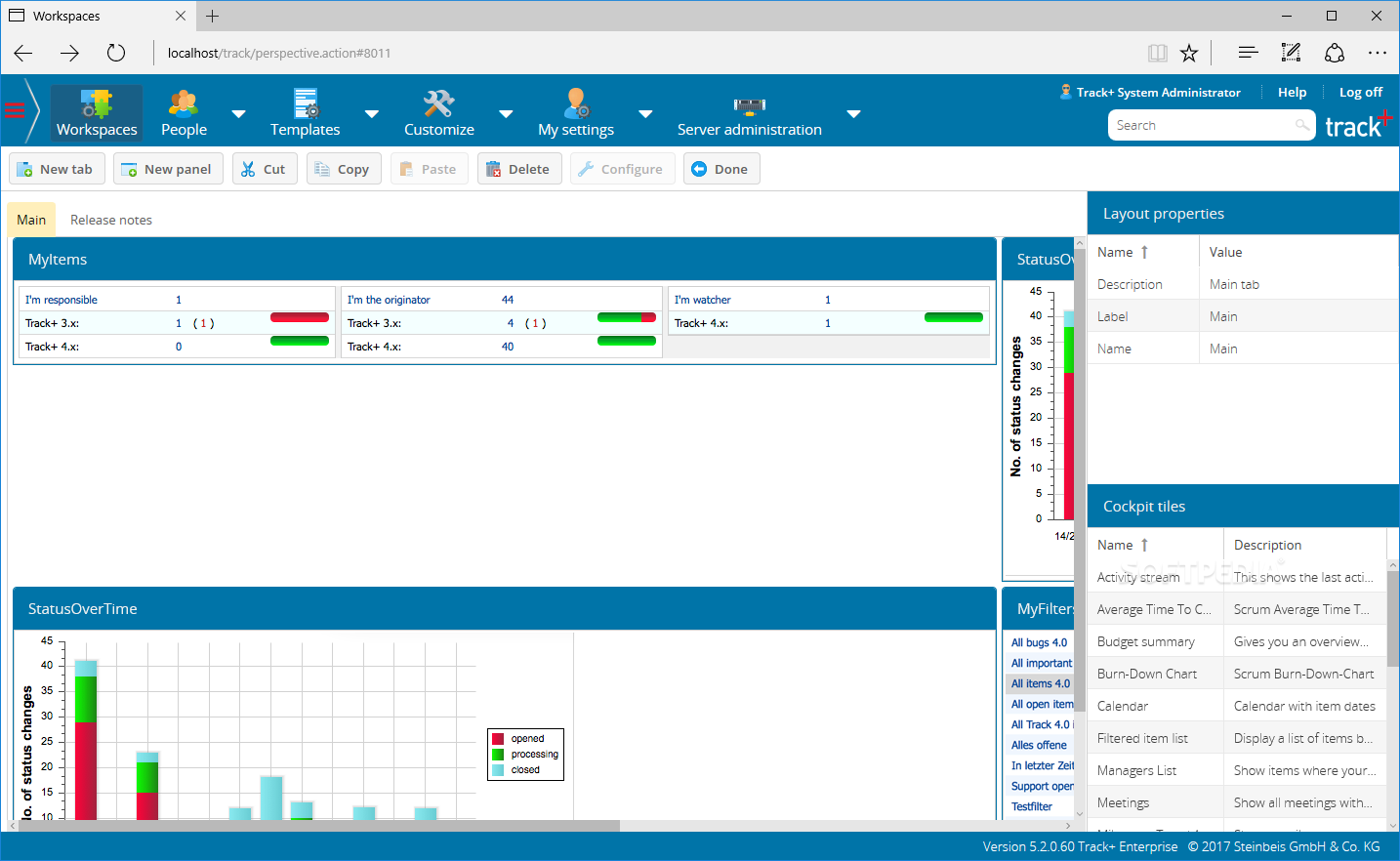Refresh the page with reload icon
The image size is (1400, 861).
click(116, 53)
